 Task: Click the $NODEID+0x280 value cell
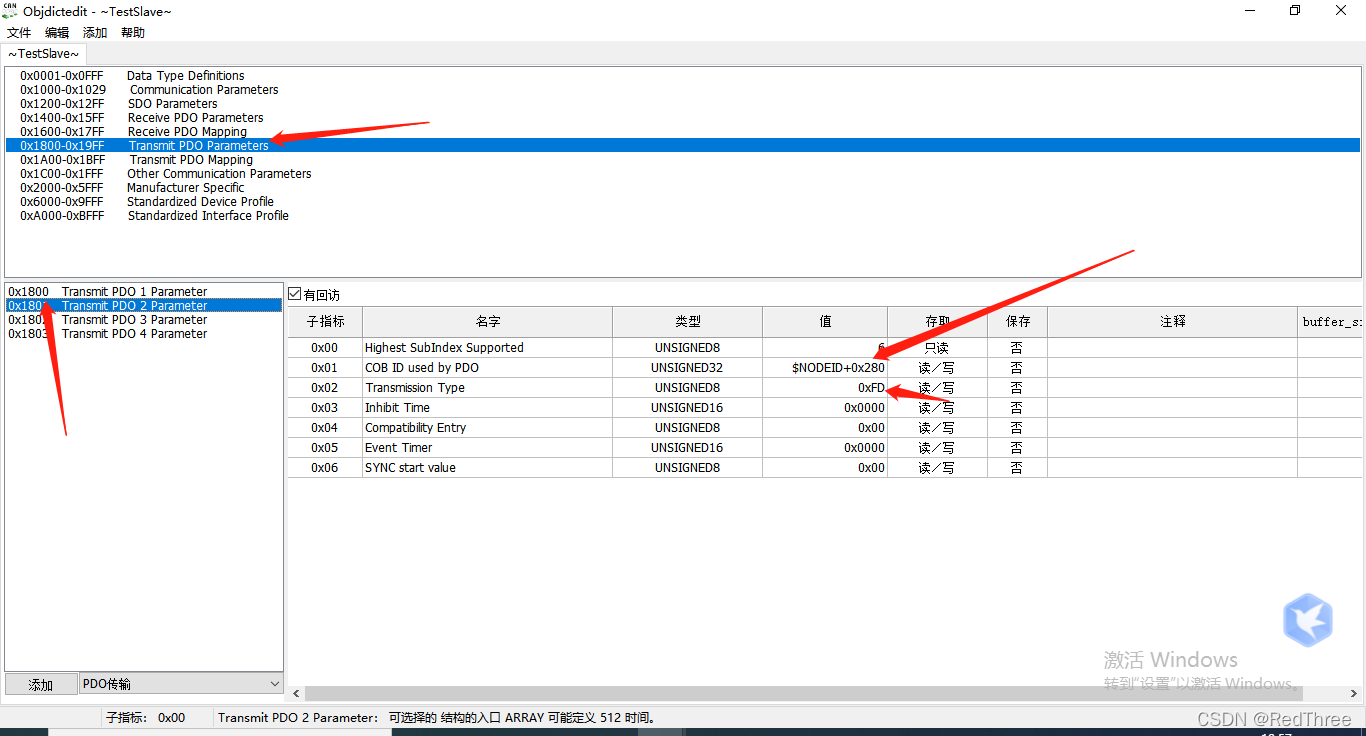825,368
